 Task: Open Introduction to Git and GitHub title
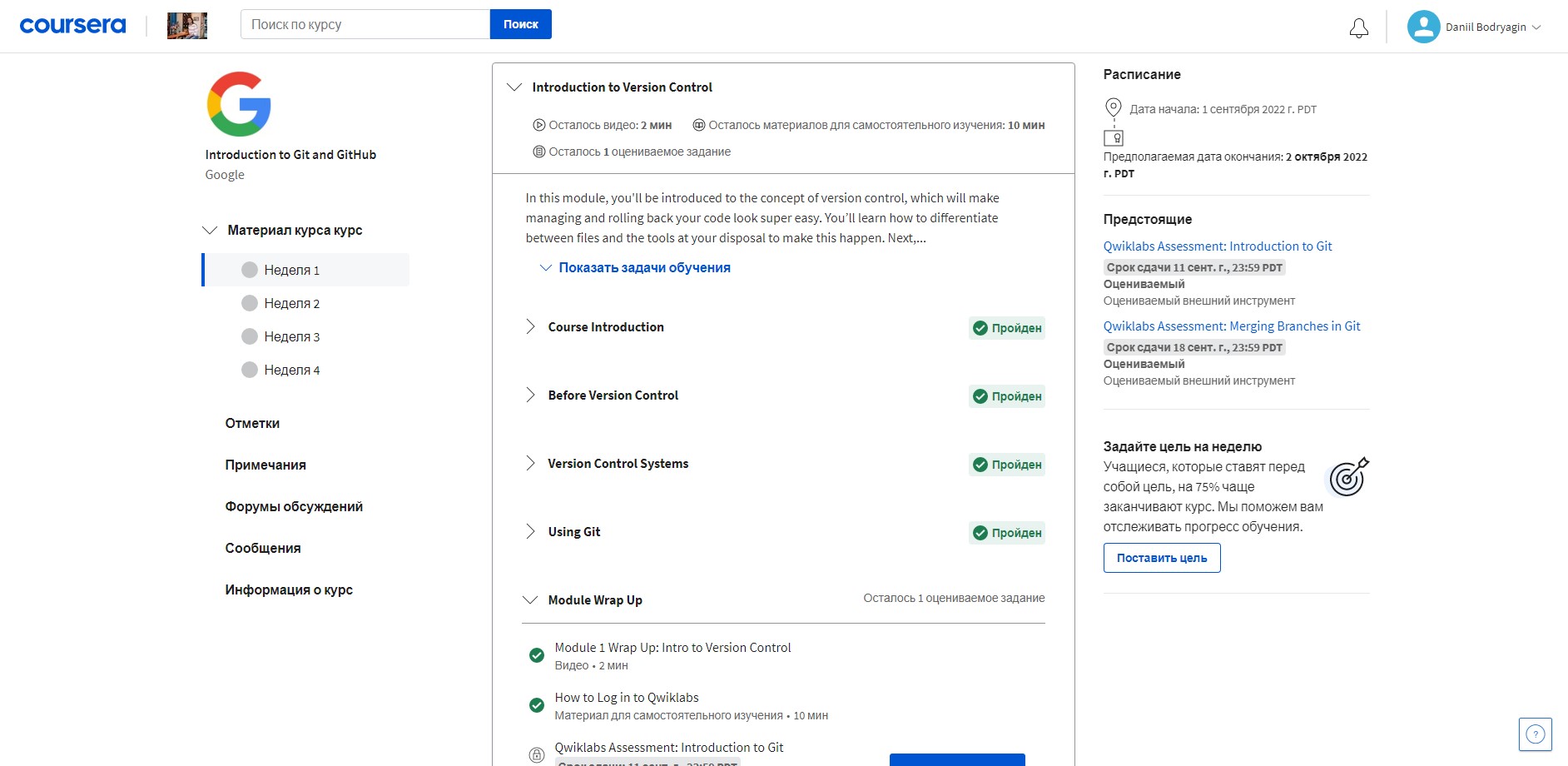[x=290, y=155]
